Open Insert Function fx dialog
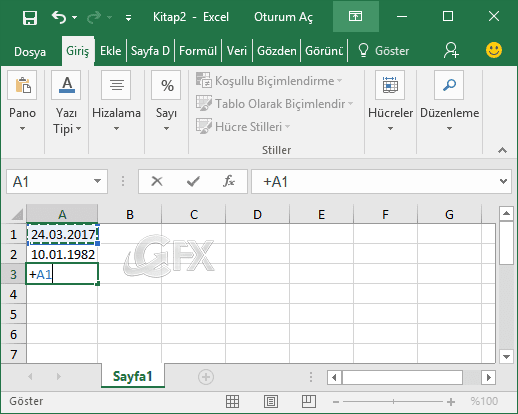518x414 pixels. tap(229, 181)
